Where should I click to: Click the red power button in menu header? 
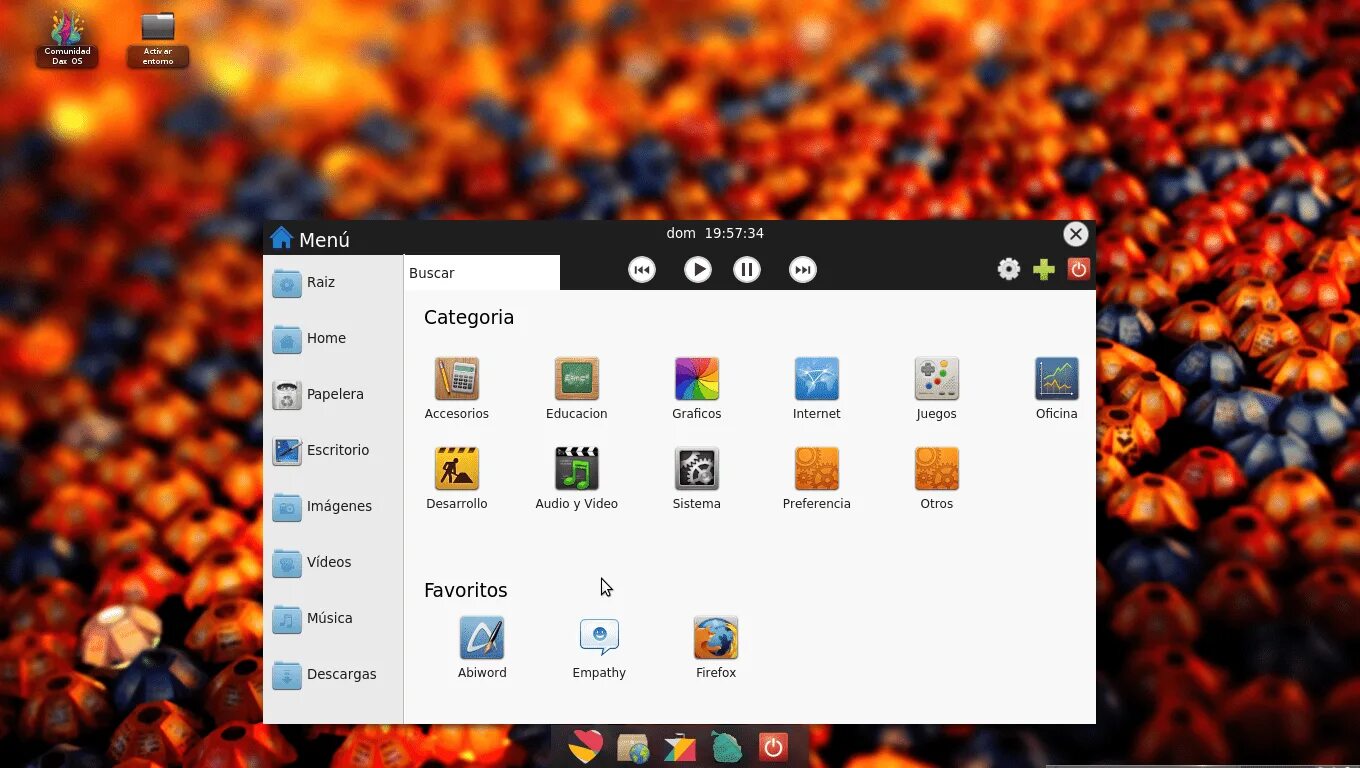pos(1078,269)
